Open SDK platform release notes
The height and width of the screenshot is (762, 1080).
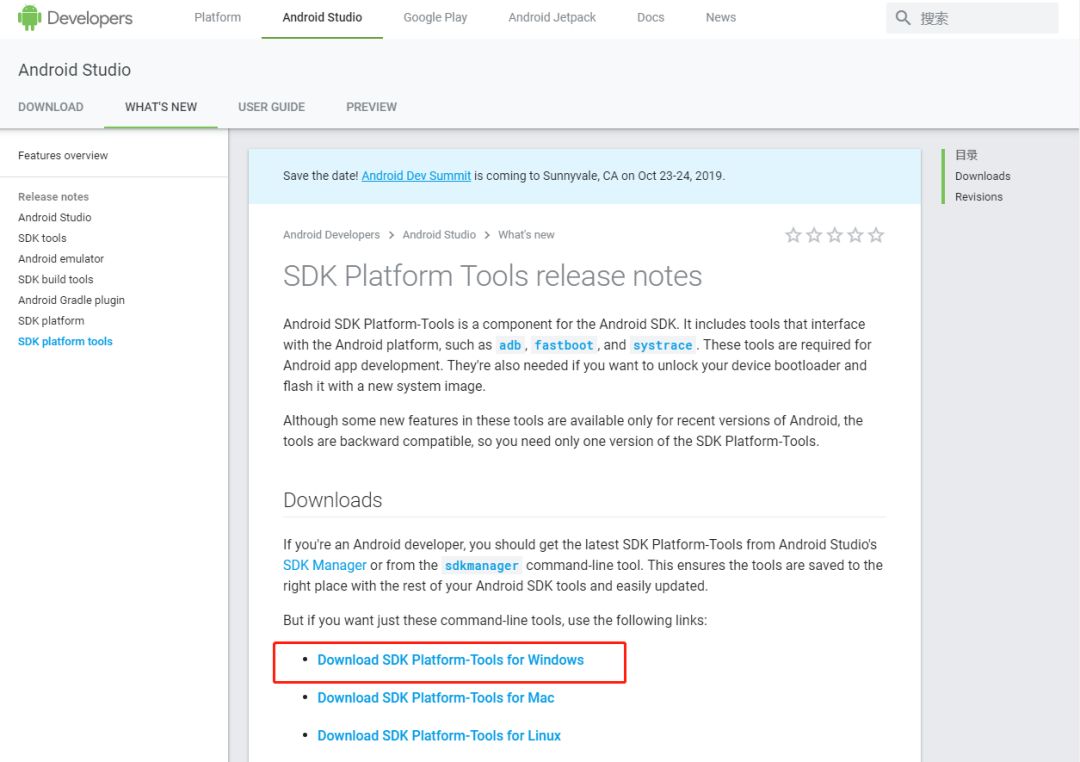pyautogui.click(x=51, y=321)
